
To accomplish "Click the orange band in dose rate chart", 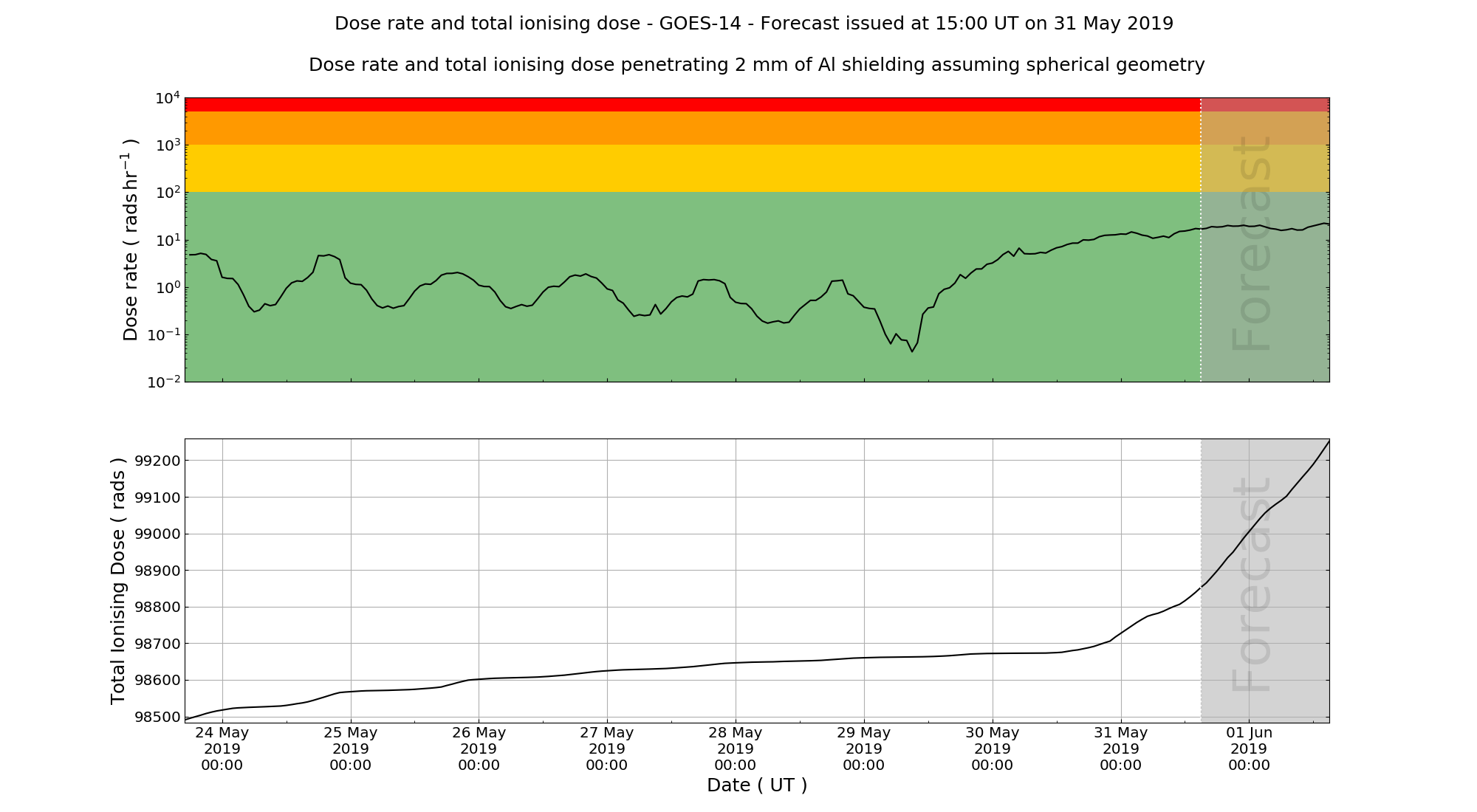I will (x=692, y=128).
